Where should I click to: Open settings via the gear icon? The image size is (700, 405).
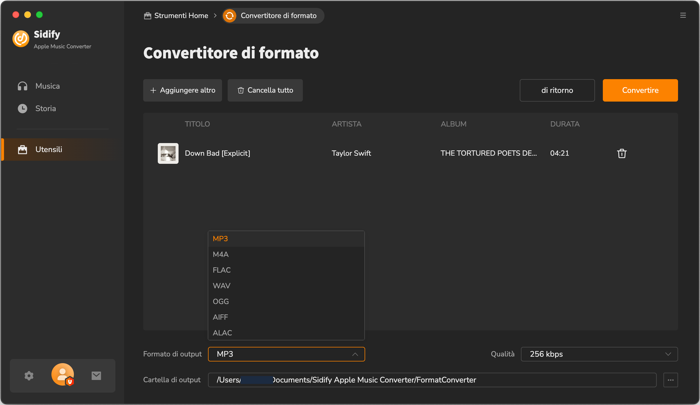tap(29, 376)
